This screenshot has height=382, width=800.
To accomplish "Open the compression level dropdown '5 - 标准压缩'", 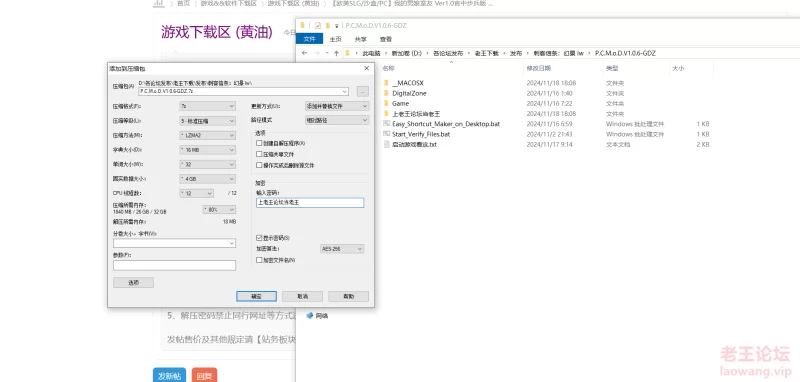I will click(208, 121).
